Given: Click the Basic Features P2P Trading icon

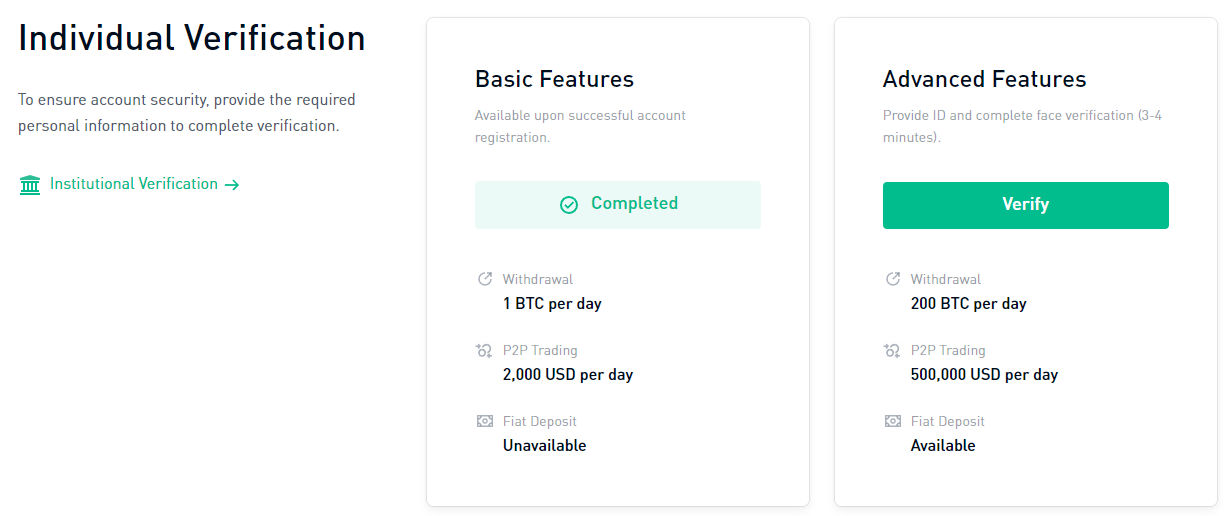Looking at the screenshot, I should (485, 351).
